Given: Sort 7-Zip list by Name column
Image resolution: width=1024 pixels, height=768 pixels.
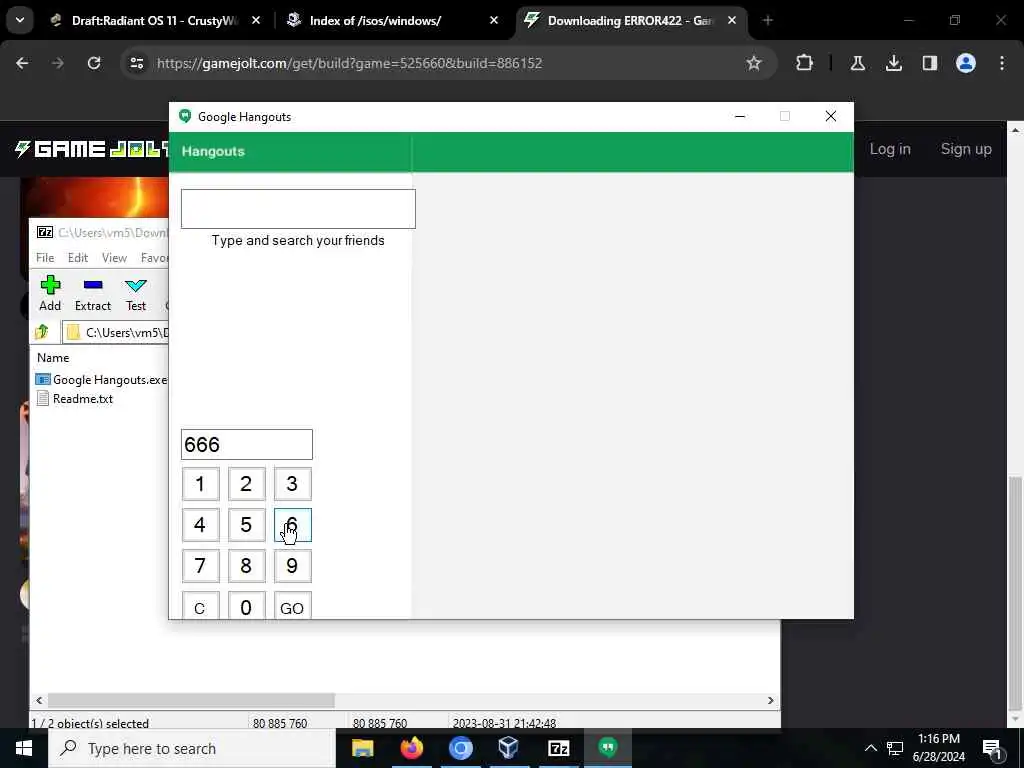Looking at the screenshot, I should click(53, 358).
